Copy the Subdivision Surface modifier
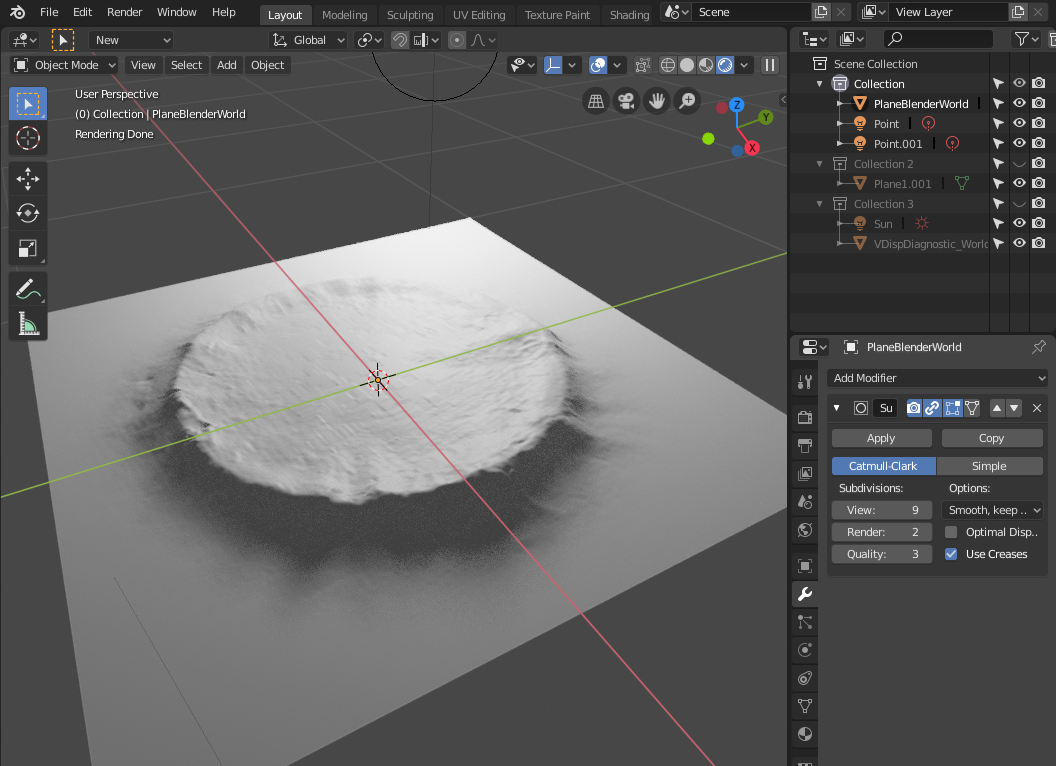Screen dimensions: 1056x766 (992, 437)
